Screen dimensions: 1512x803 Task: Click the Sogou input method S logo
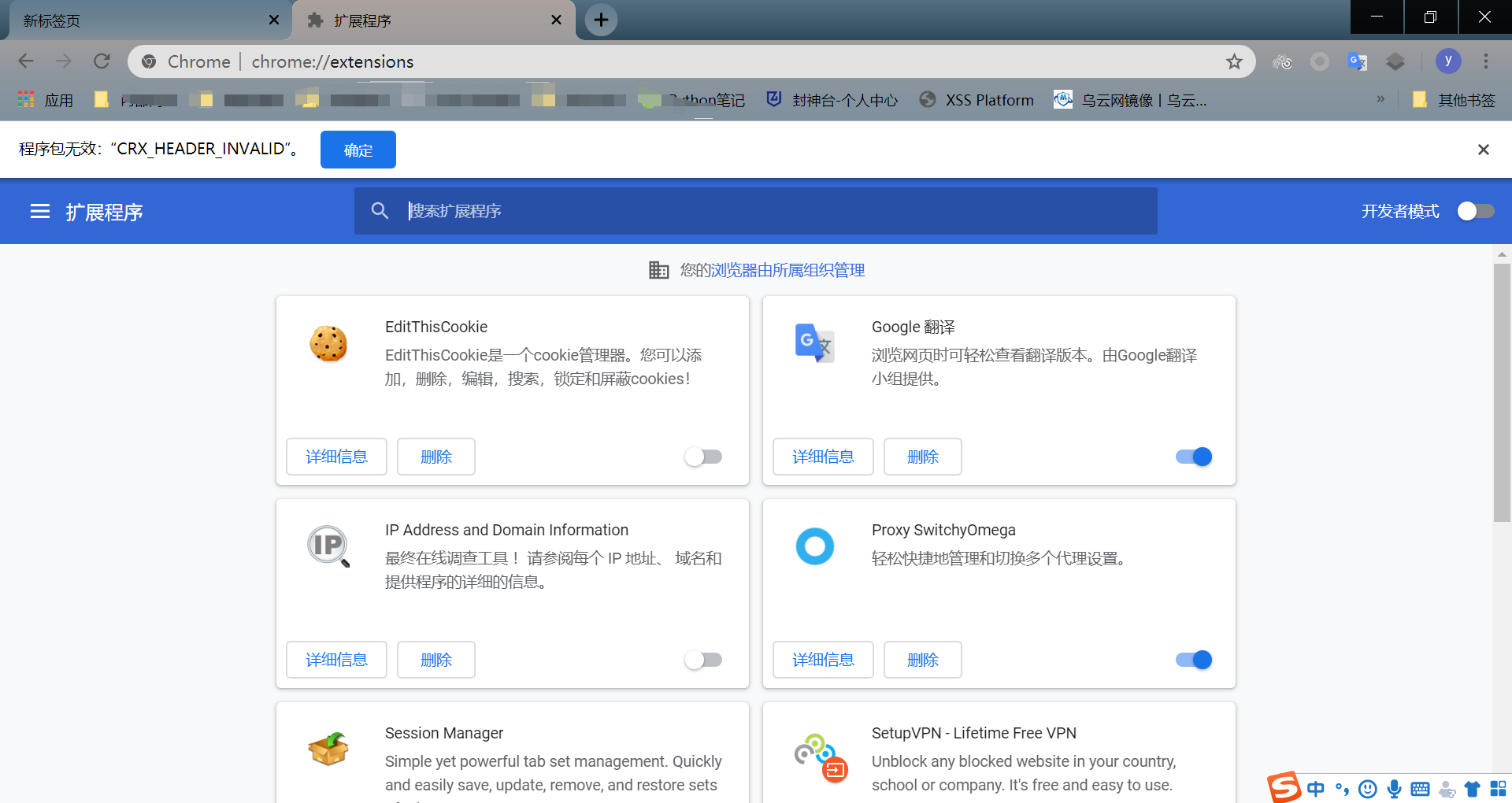click(x=1284, y=787)
